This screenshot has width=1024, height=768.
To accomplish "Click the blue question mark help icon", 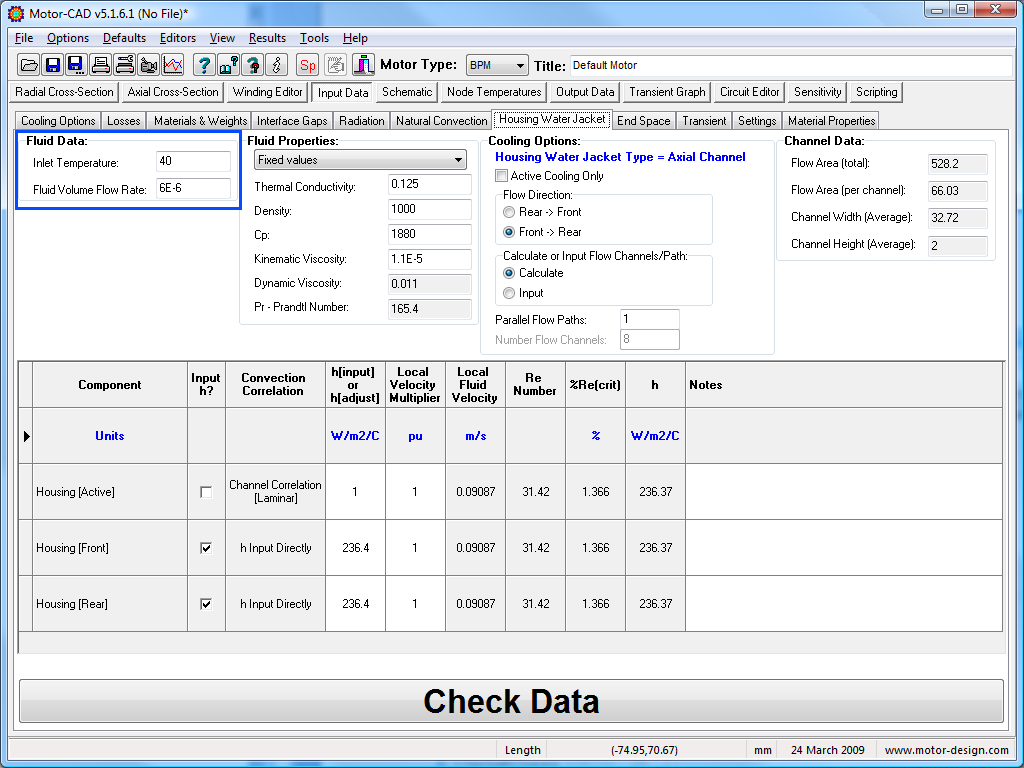I will 204,65.
